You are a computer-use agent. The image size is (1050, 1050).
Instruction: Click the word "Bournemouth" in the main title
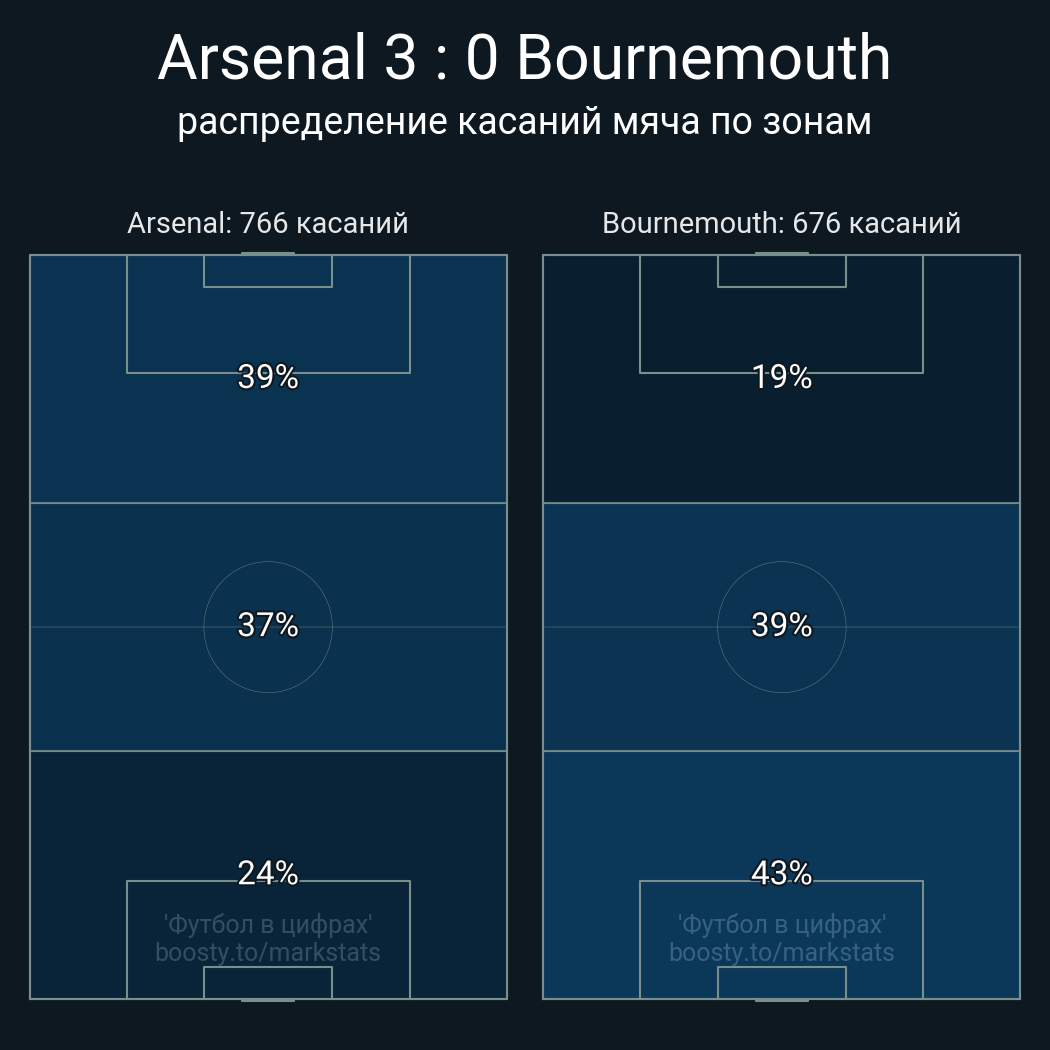[x=704, y=58]
